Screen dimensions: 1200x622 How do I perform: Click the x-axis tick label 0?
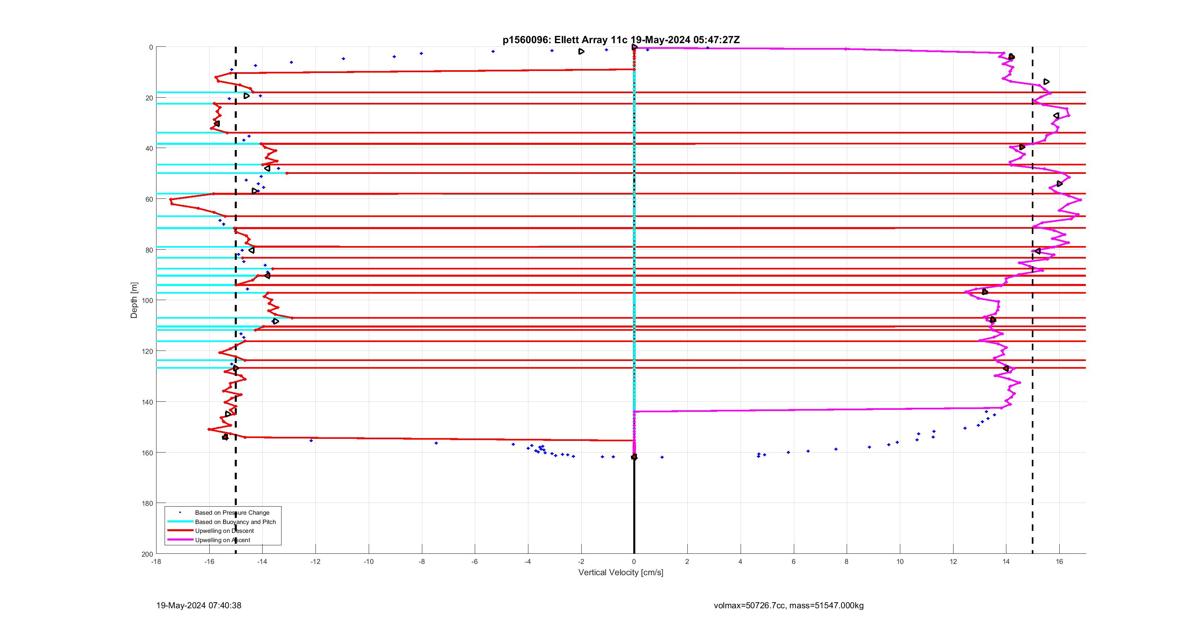634,561
